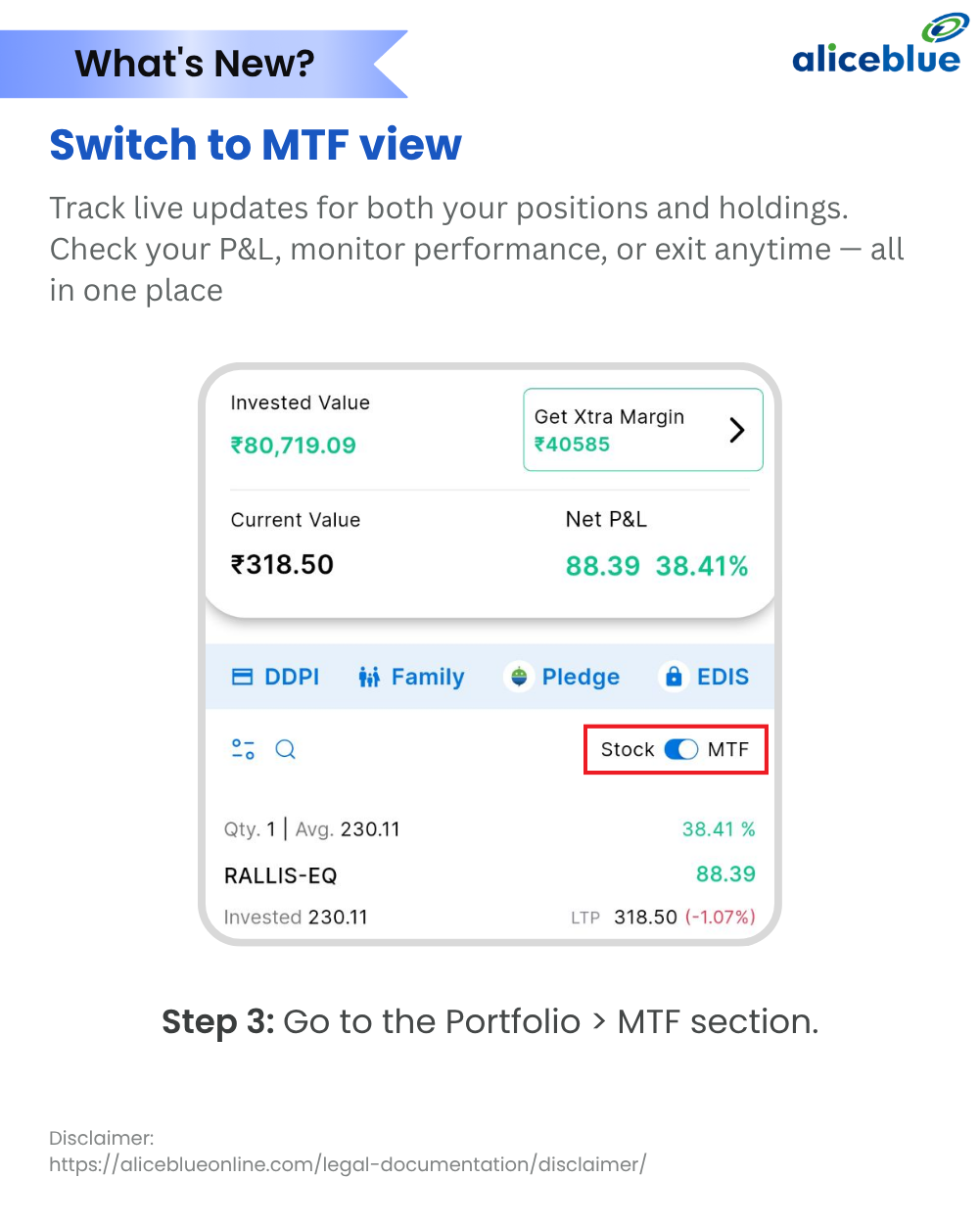Click the What's New banner

(x=204, y=64)
